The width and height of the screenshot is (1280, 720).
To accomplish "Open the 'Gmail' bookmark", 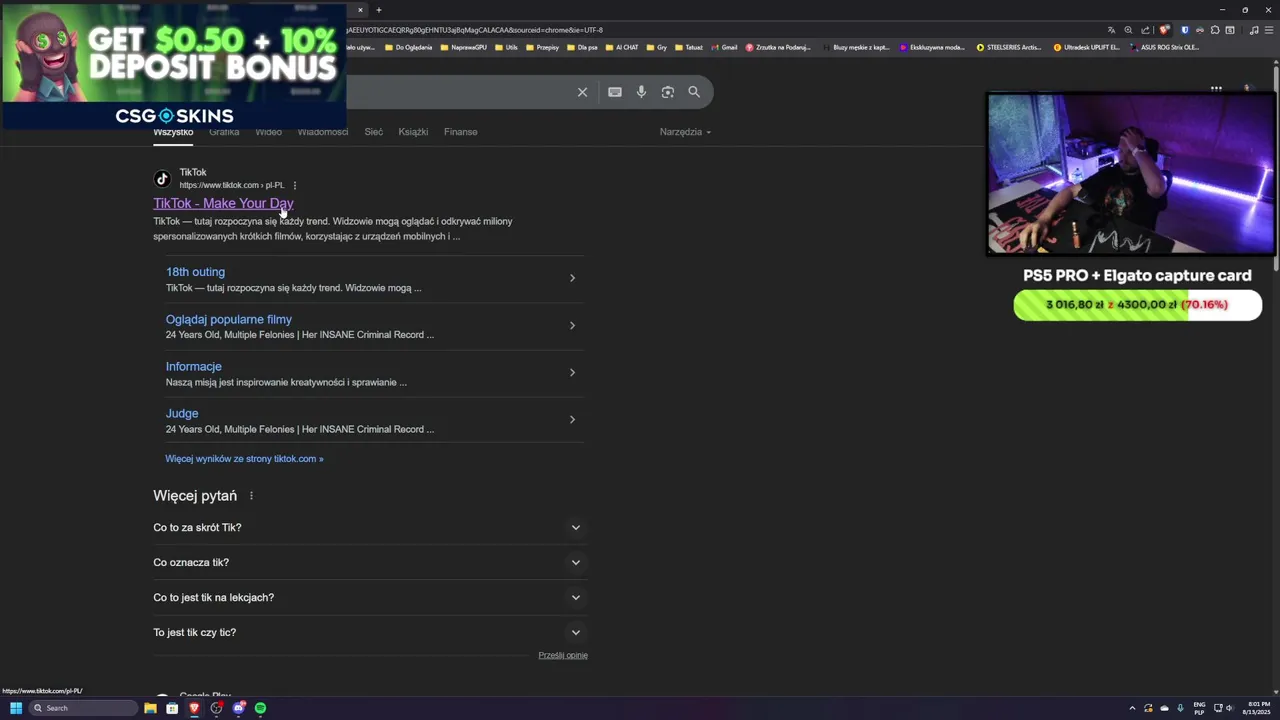I will 723,47.
